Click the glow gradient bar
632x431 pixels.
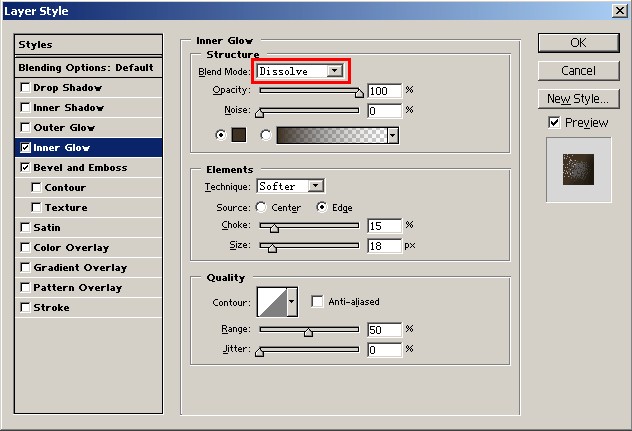(x=331, y=135)
